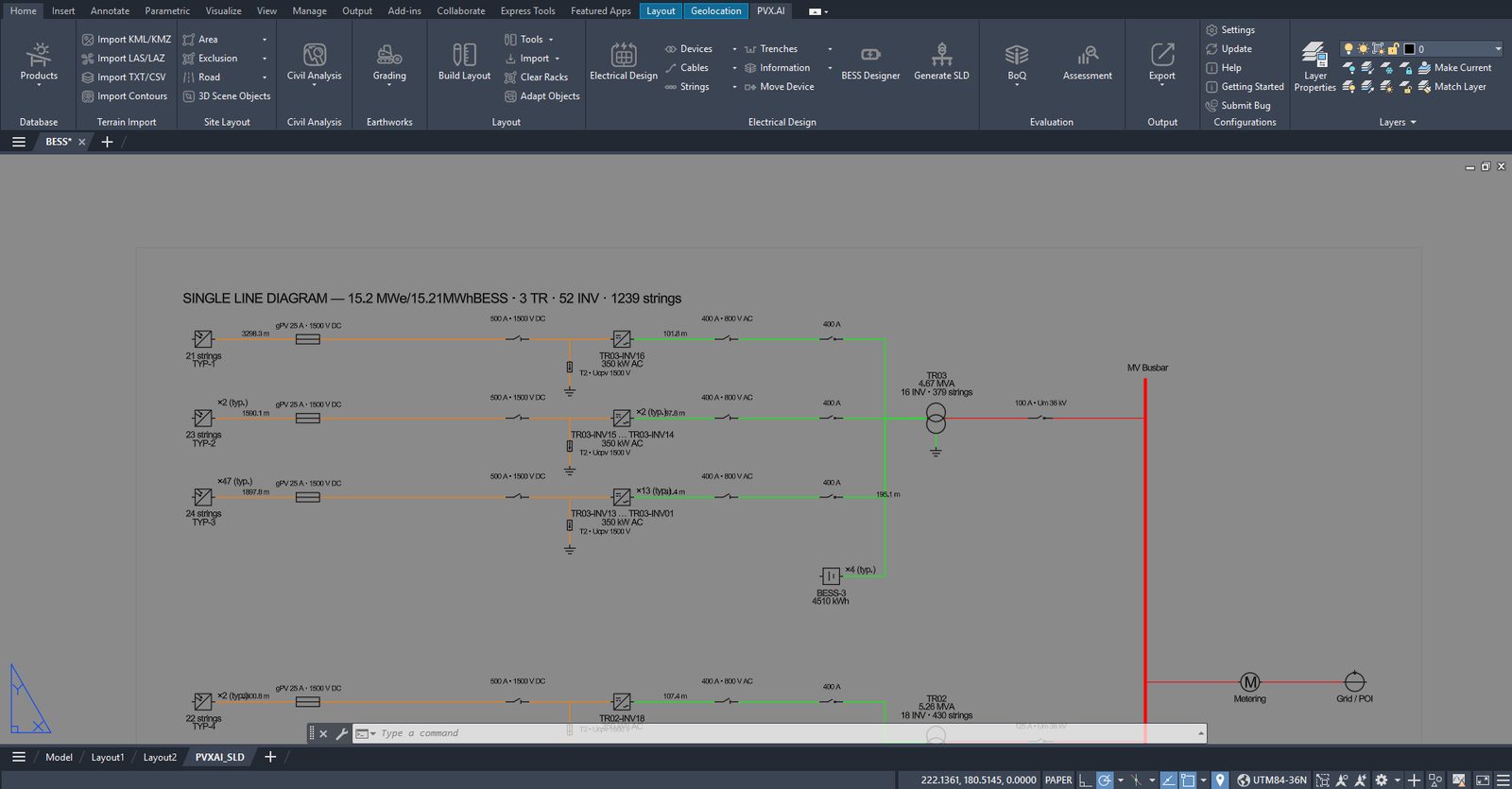Image resolution: width=1512 pixels, height=789 pixels.
Task: Click the UTM84-36N coordinate system label
Action: point(1272,780)
